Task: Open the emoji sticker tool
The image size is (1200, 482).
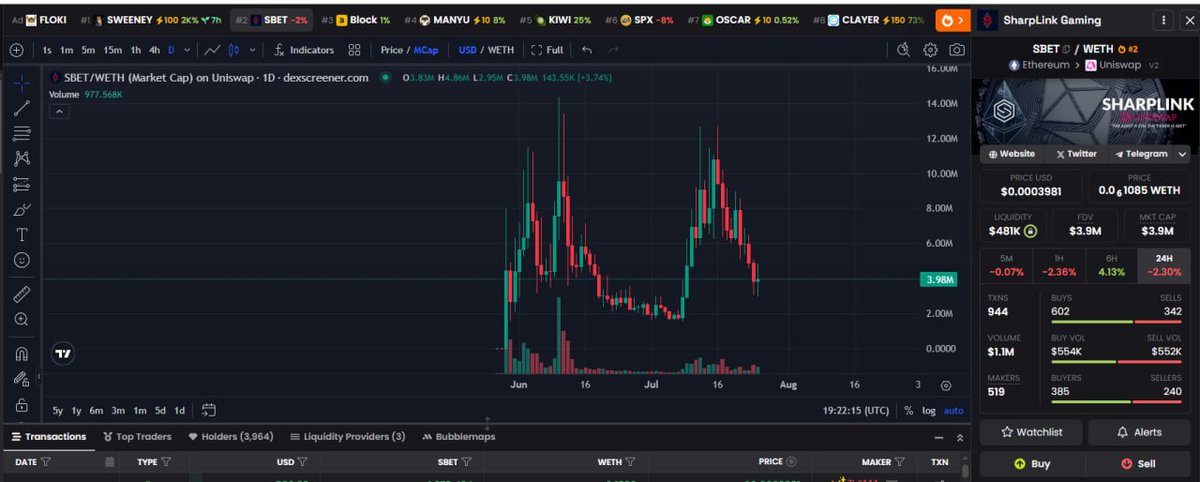Action: click(x=21, y=260)
